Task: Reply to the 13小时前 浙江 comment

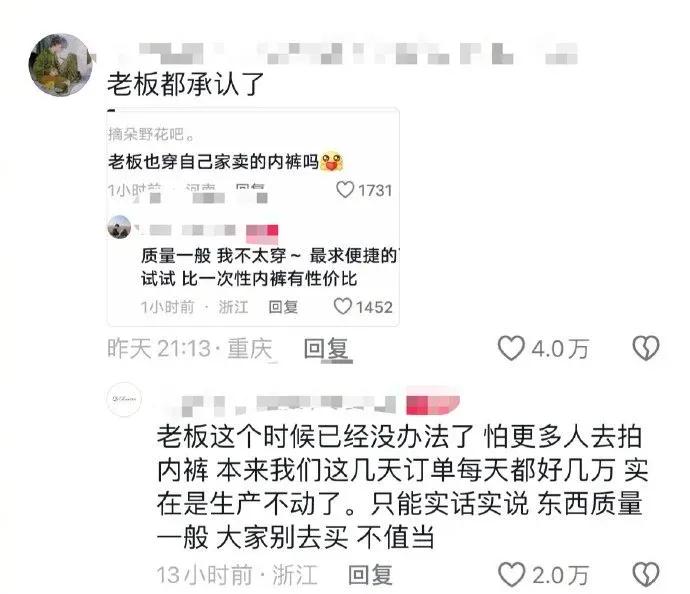Action: coord(370,575)
